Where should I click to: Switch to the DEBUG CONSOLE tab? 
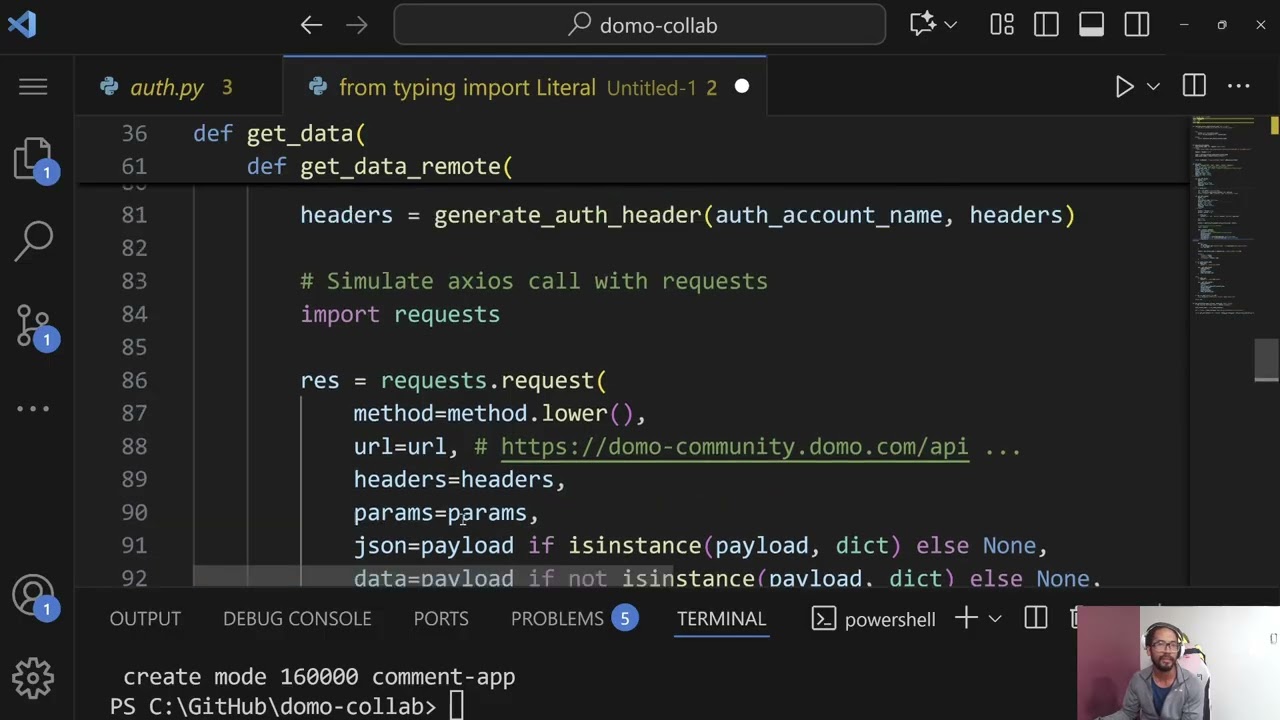point(297,619)
